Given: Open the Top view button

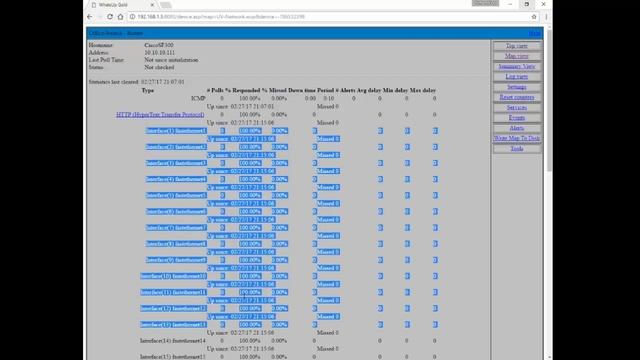Looking at the screenshot, I should coord(517,46).
